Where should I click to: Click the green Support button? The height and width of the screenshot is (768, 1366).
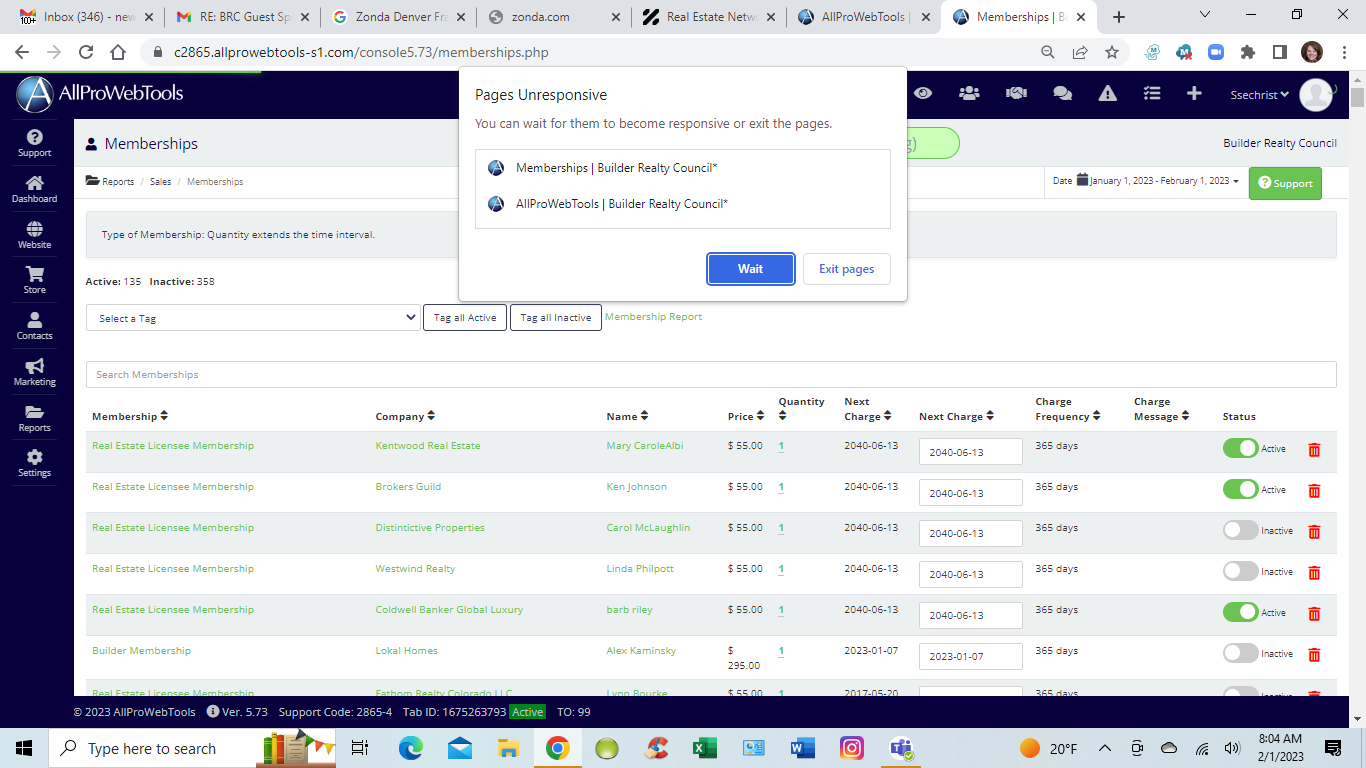[1285, 183]
